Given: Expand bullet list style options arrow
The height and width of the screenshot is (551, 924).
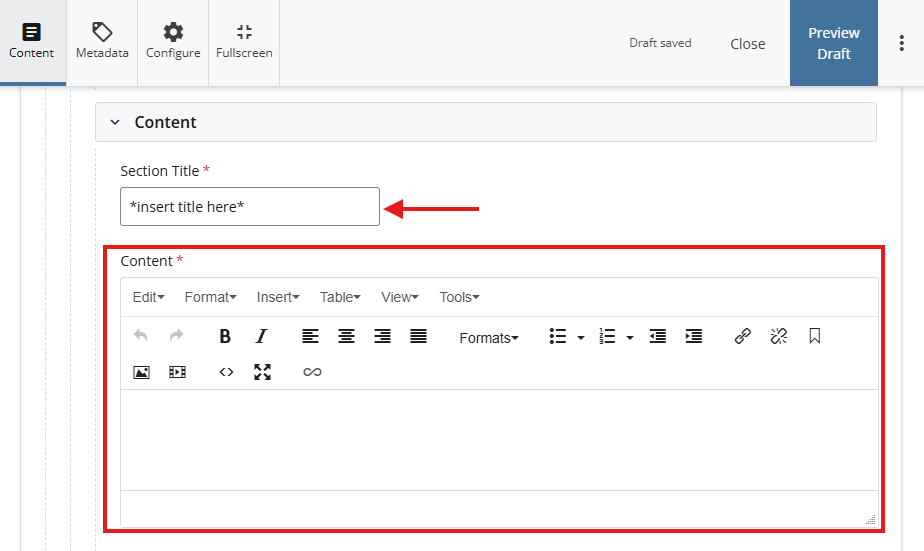Looking at the screenshot, I should (x=581, y=338).
